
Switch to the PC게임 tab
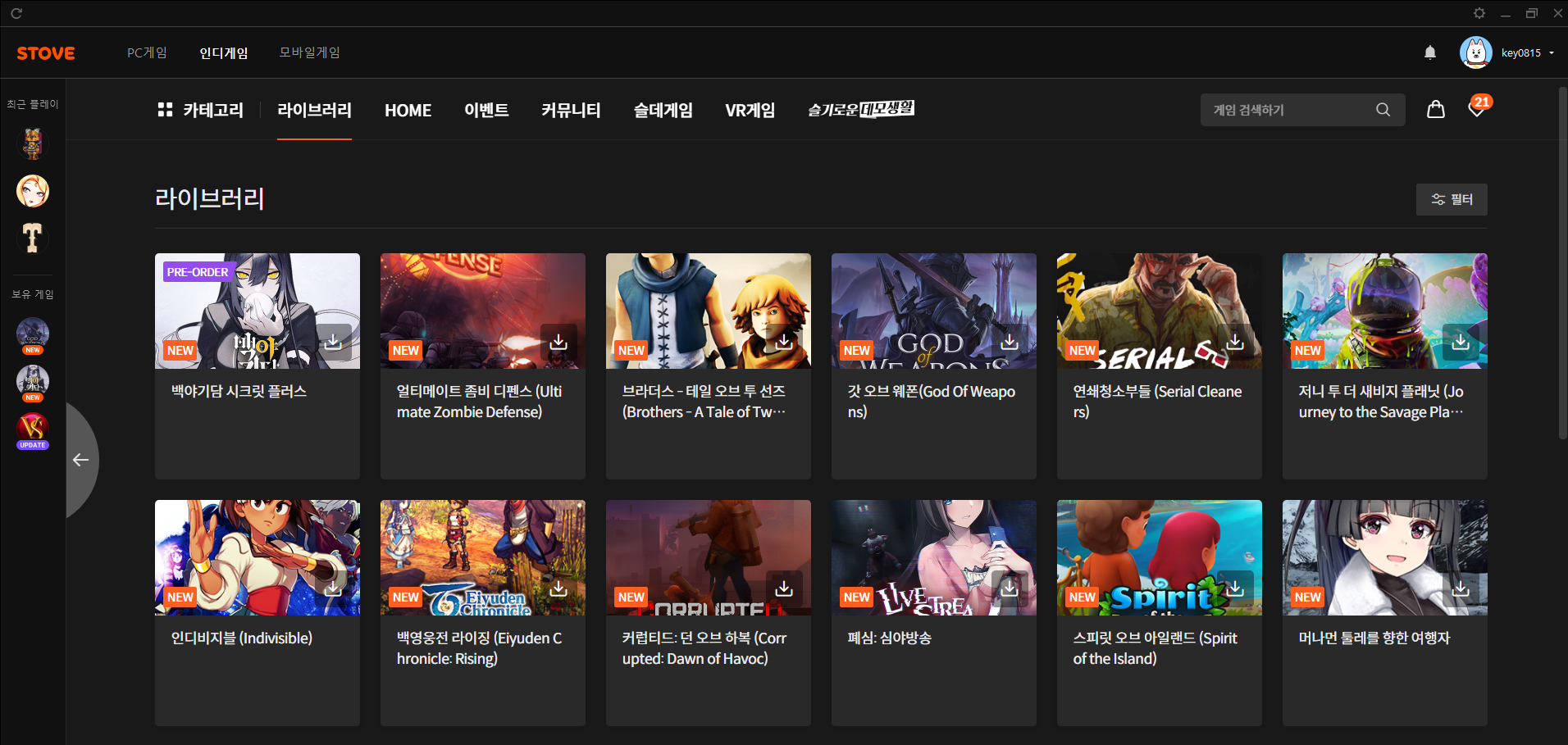pyautogui.click(x=147, y=52)
